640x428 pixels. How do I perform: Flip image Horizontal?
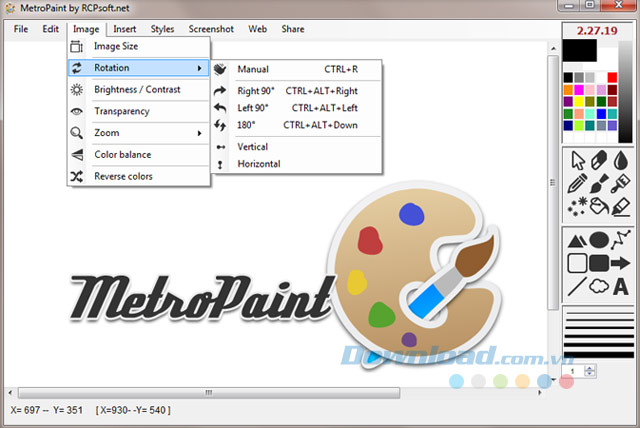(x=297, y=164)
